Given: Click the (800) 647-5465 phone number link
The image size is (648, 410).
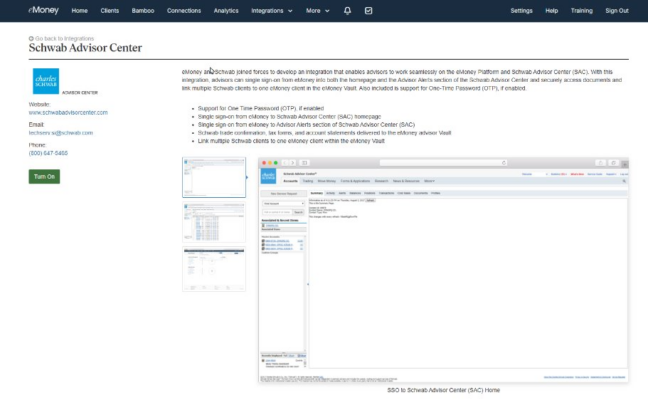Looking at the screenshot, I should 48,153.
